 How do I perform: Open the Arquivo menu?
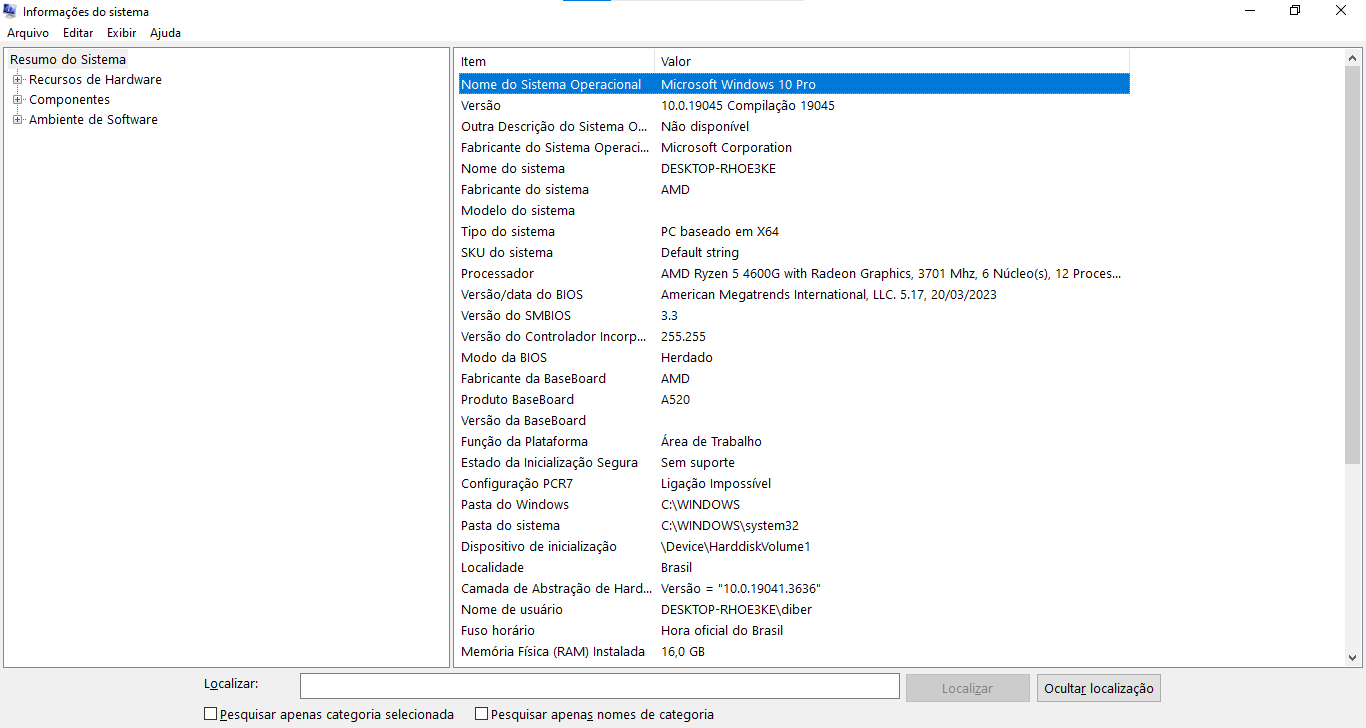pos(28,33)
